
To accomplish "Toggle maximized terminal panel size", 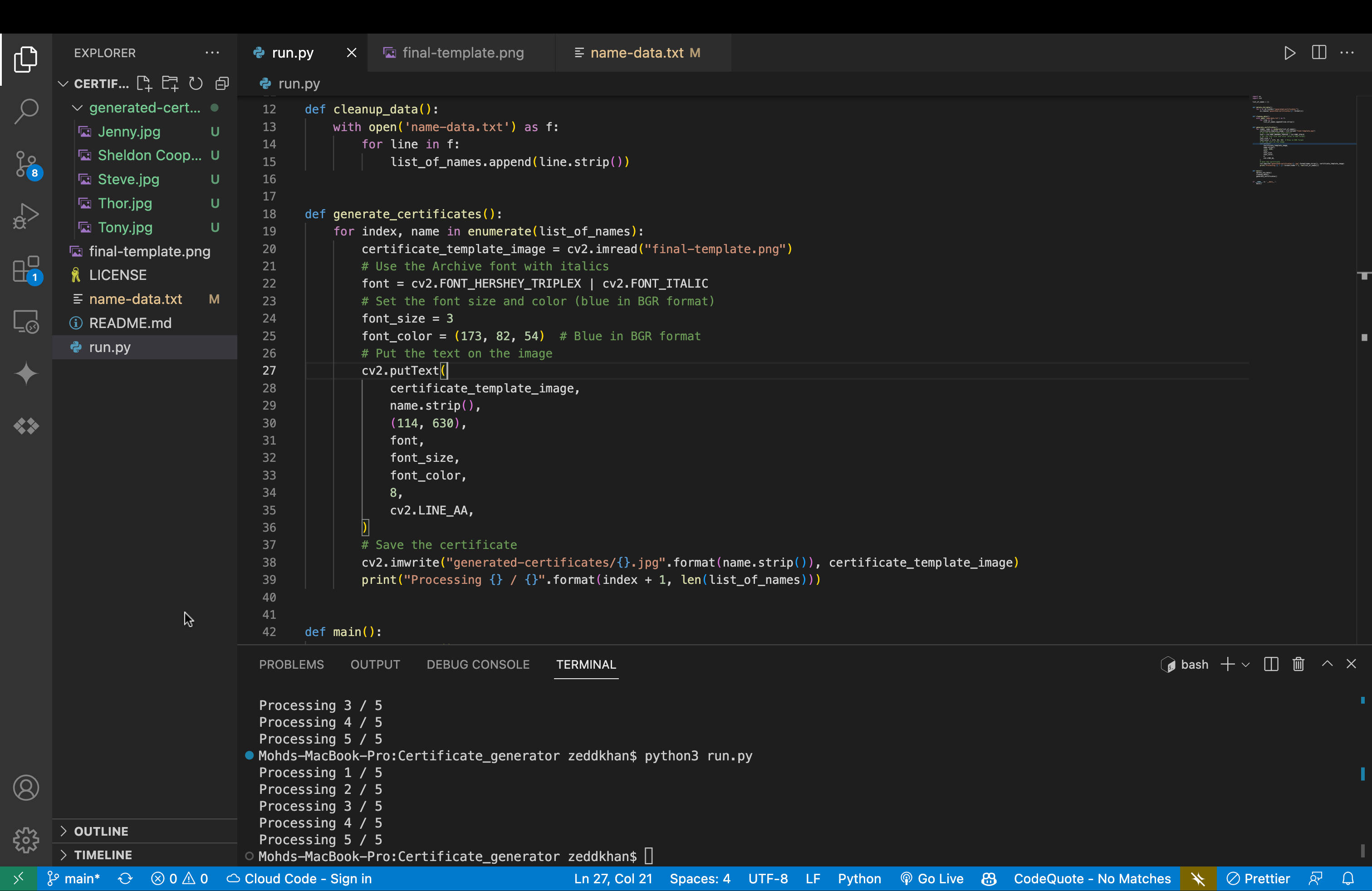I will click(x=1327, y=665).
